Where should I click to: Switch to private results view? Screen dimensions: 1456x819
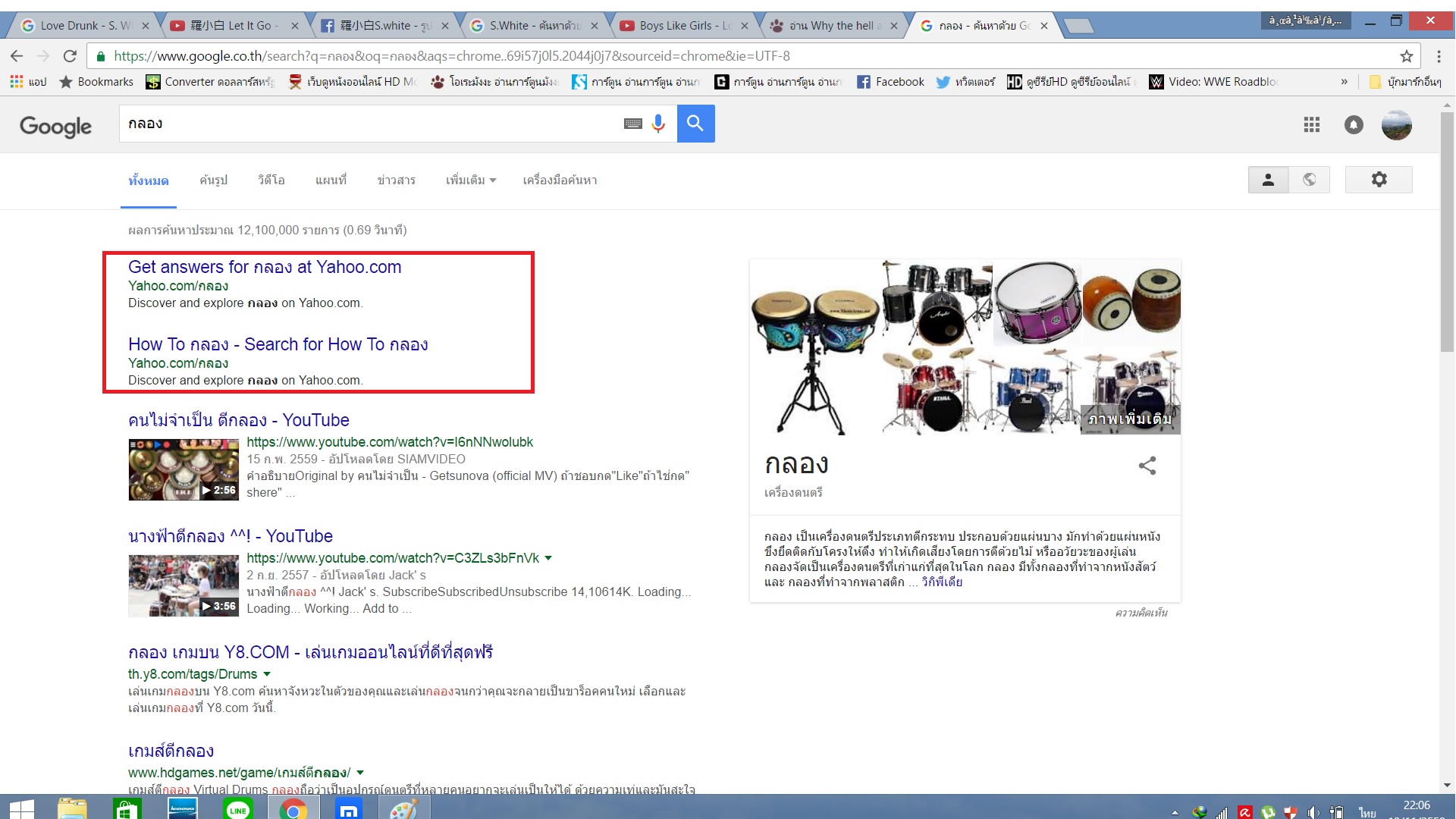(1268, 180)
